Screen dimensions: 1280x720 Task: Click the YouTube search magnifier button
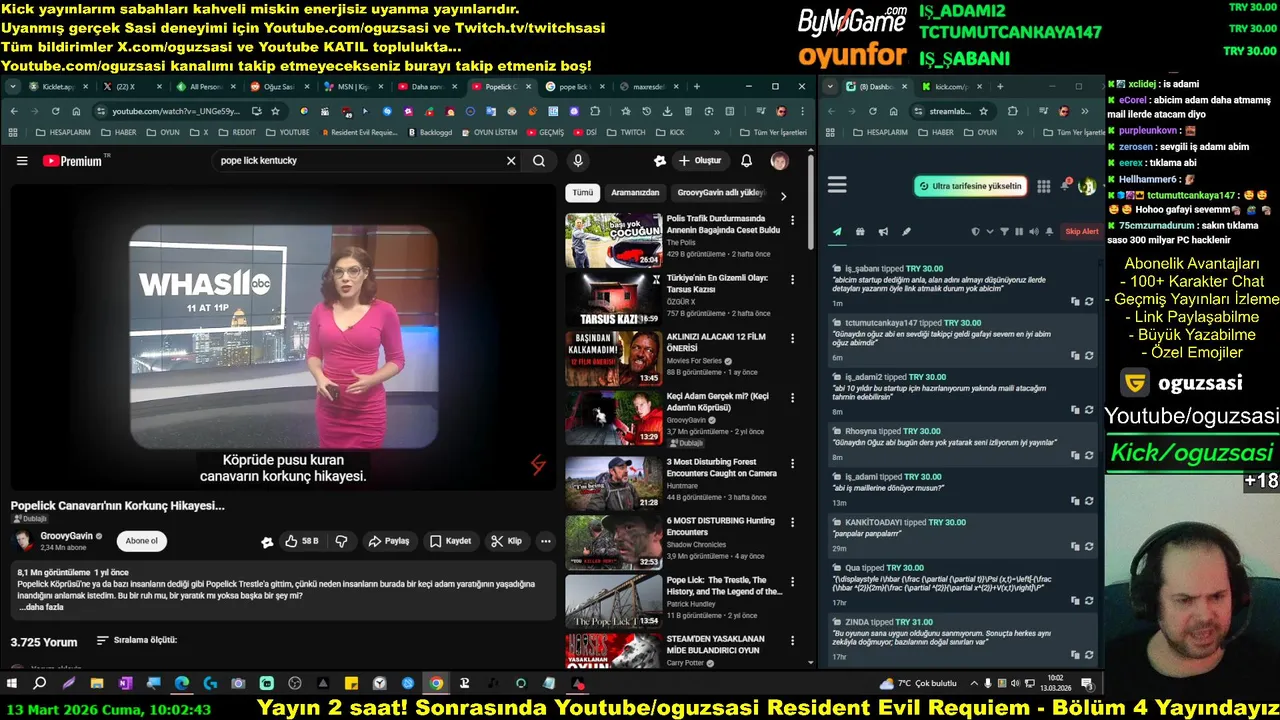pos(539,160)
